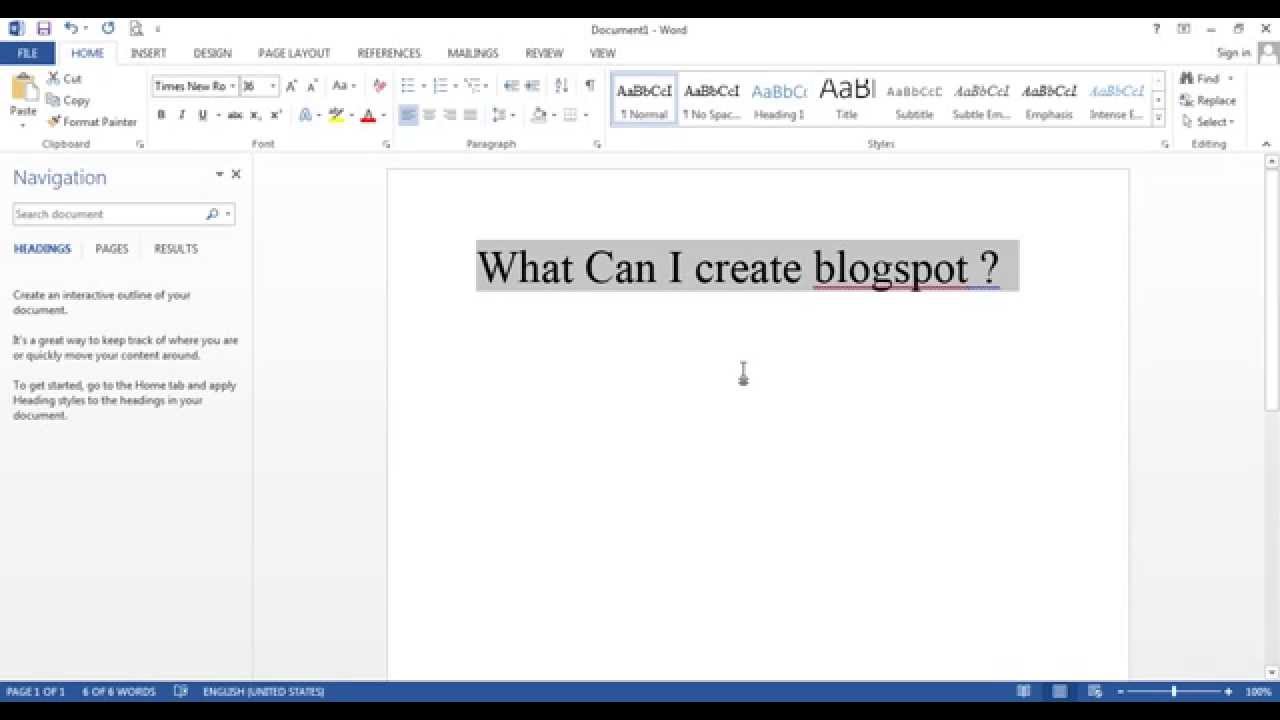Cut the selected text
The width and height of the screenshot is (1280, 720).
65,79
